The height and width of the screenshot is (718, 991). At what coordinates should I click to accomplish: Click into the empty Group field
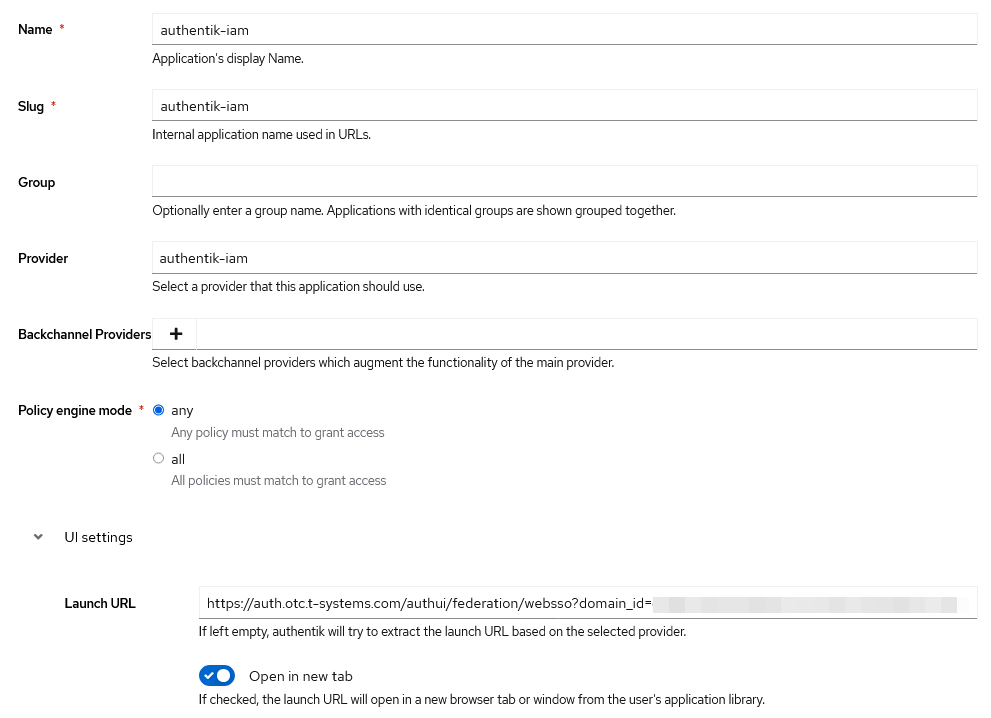pos(564,182)
